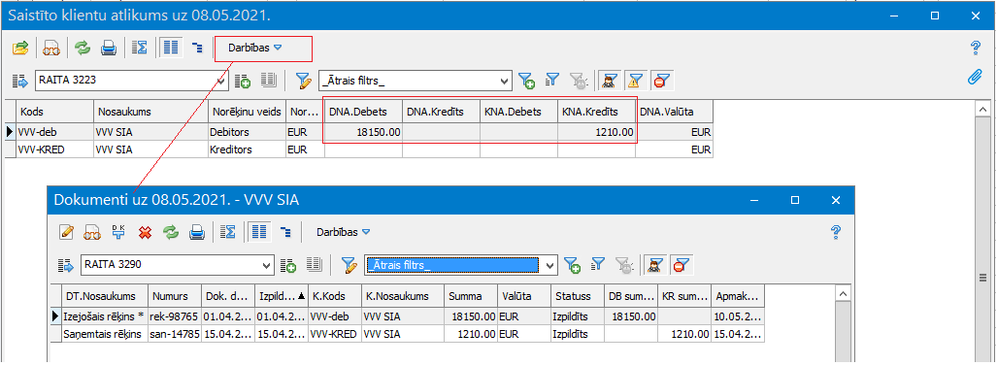
Task: Toggle warning filter icon in Saistīto klientu window
Action: click(x=635, y=80)
